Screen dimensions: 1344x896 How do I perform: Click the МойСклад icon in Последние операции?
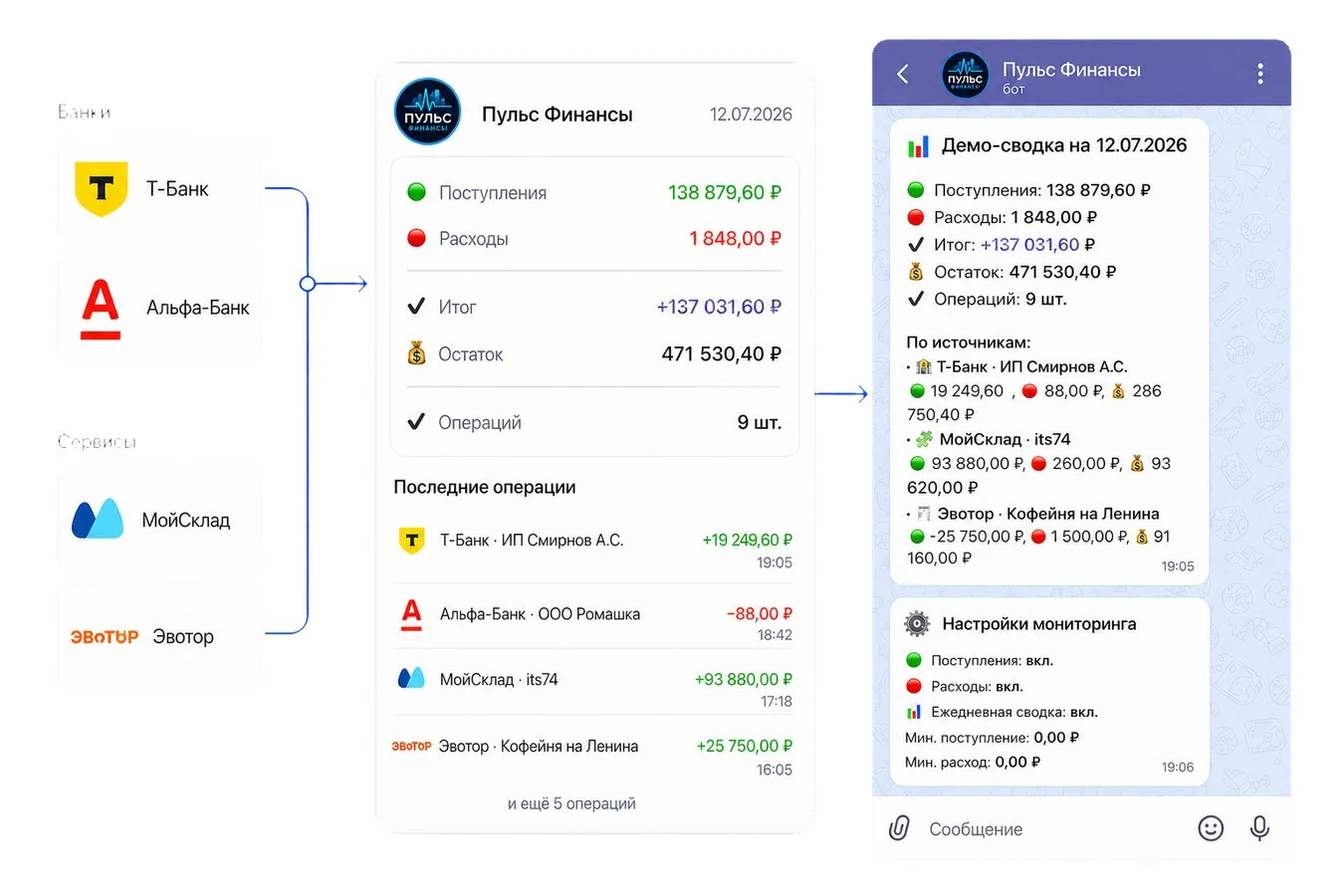411,679
